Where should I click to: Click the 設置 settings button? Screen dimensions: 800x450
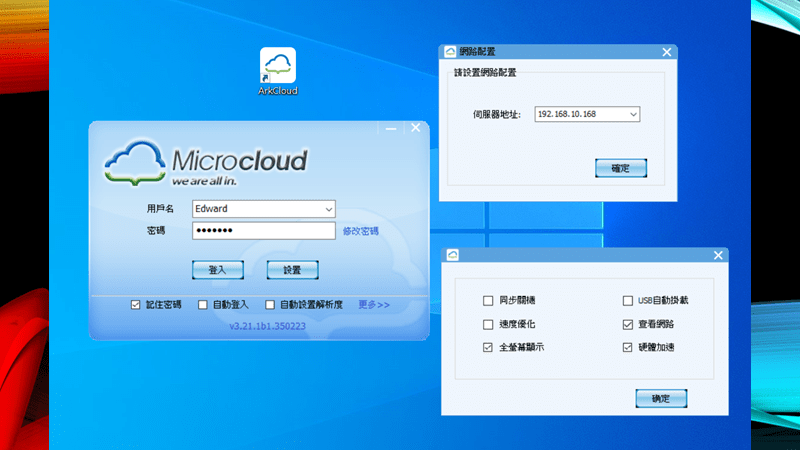point(292,270)
